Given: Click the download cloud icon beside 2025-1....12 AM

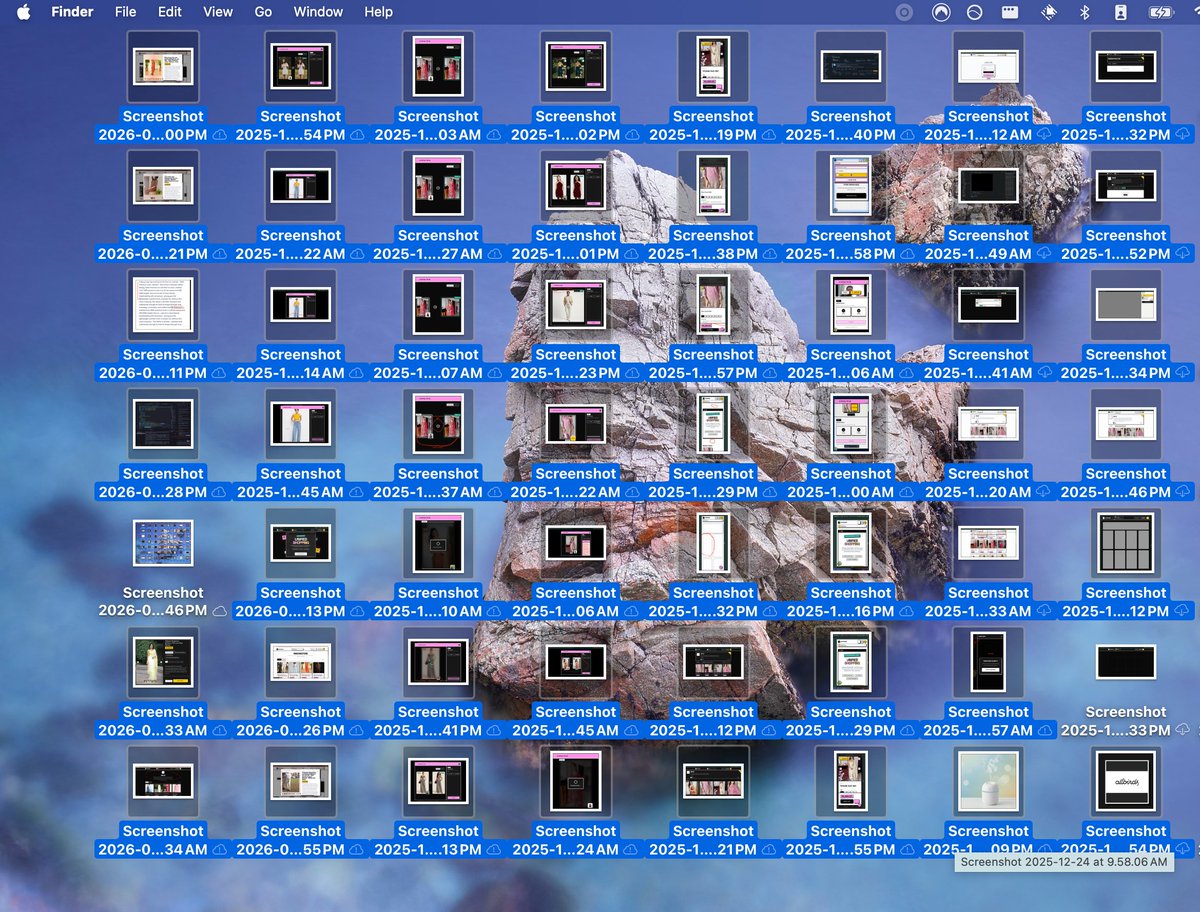Looking at the screenshot, I should (1045, 134).
